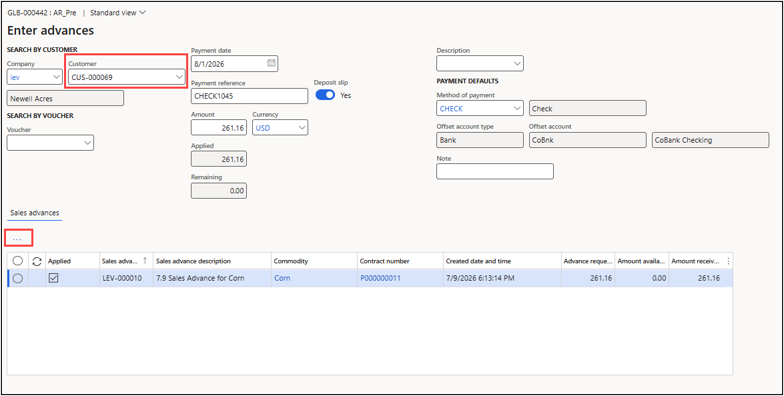Open the Corn commodity link
The height and width of the screenshot is (396, 784).
point(282,278)
